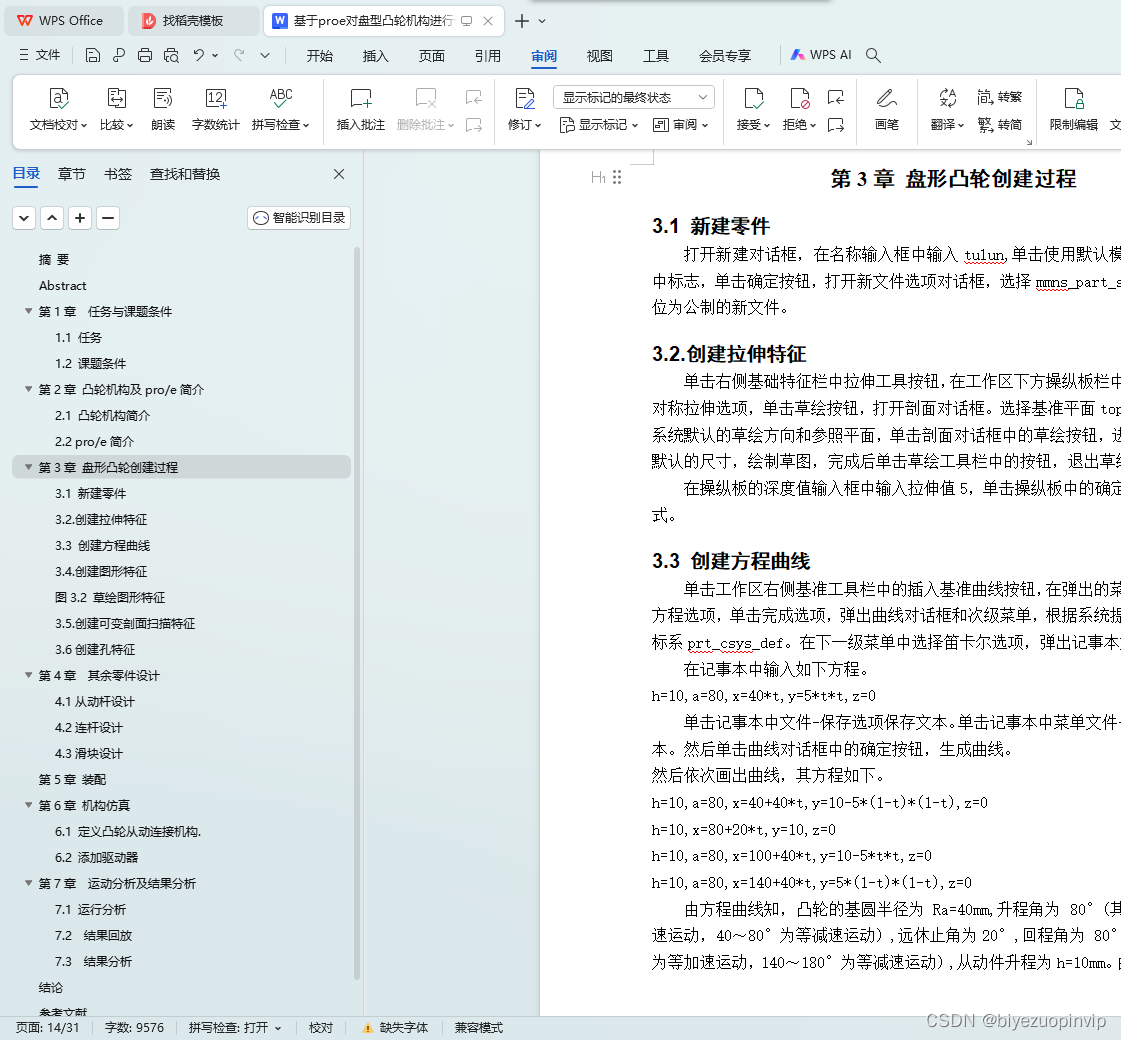Convert text with 简转繁
This screenshot has width=1121, height=1040.
(x=999, y=96)
